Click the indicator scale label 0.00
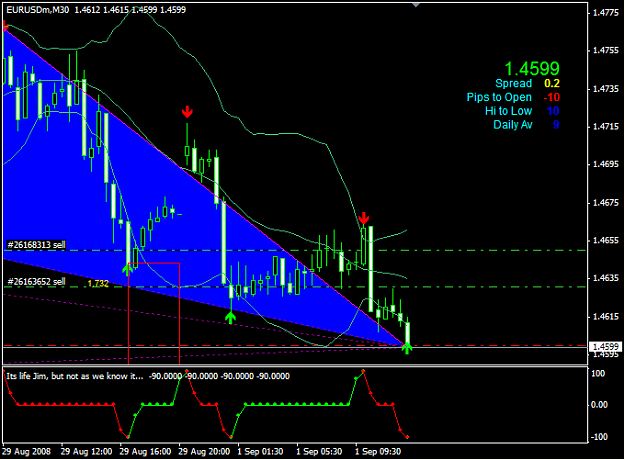Screen dimensions: 625x460 (x=599, y=405)
